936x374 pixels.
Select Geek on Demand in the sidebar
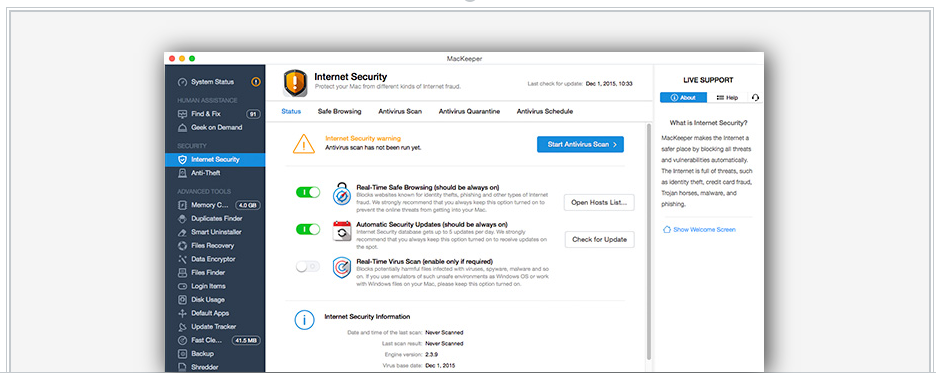215,128
